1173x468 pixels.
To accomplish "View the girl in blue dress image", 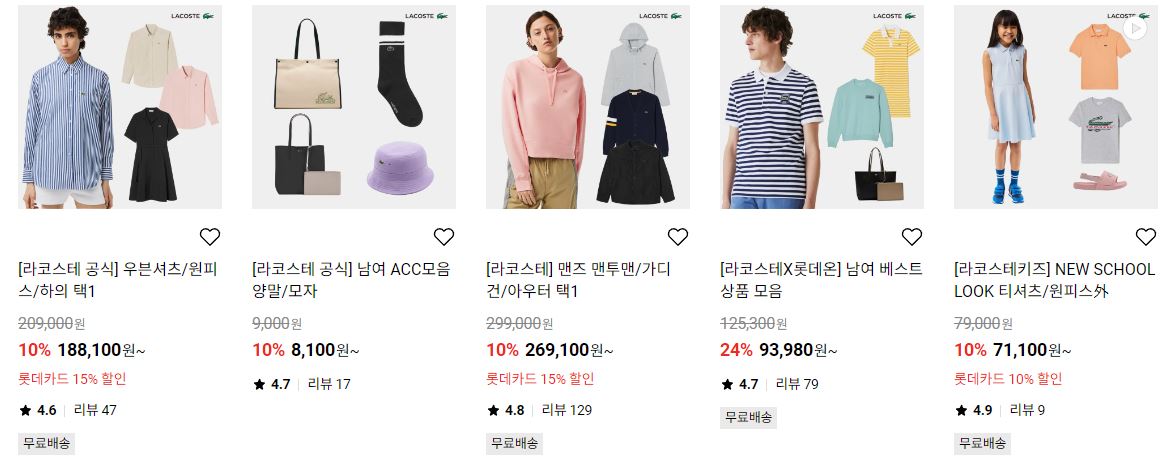I will tap(1056, 107).
